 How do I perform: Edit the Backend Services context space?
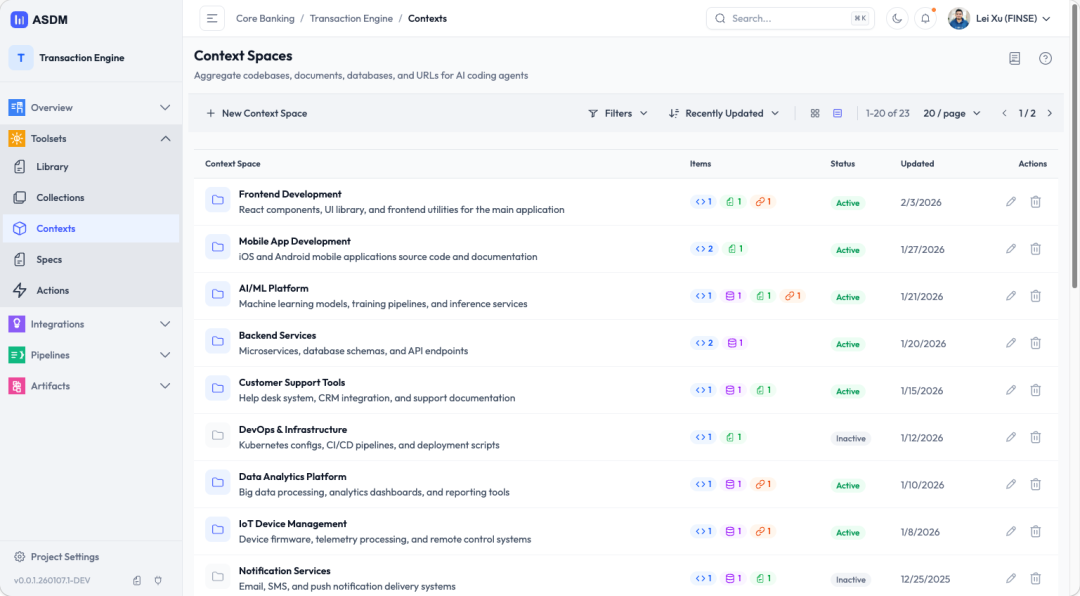click(x=1010, y=343)
